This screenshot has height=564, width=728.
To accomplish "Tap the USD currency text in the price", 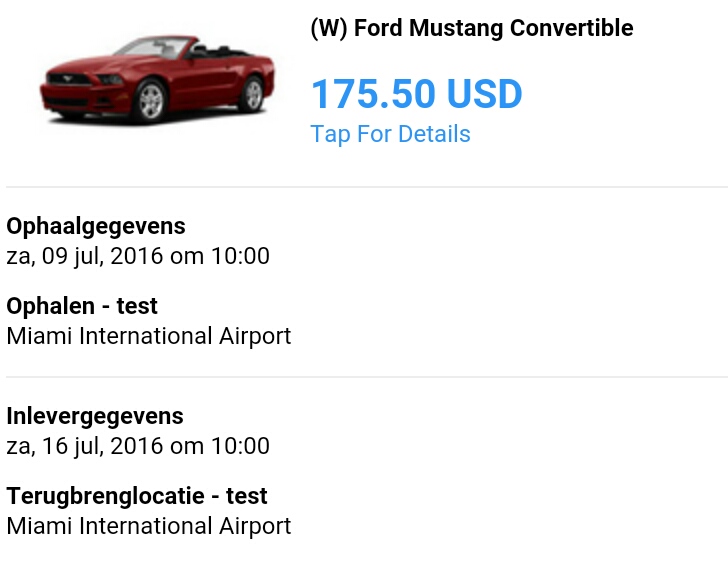I will coord(484,94).
